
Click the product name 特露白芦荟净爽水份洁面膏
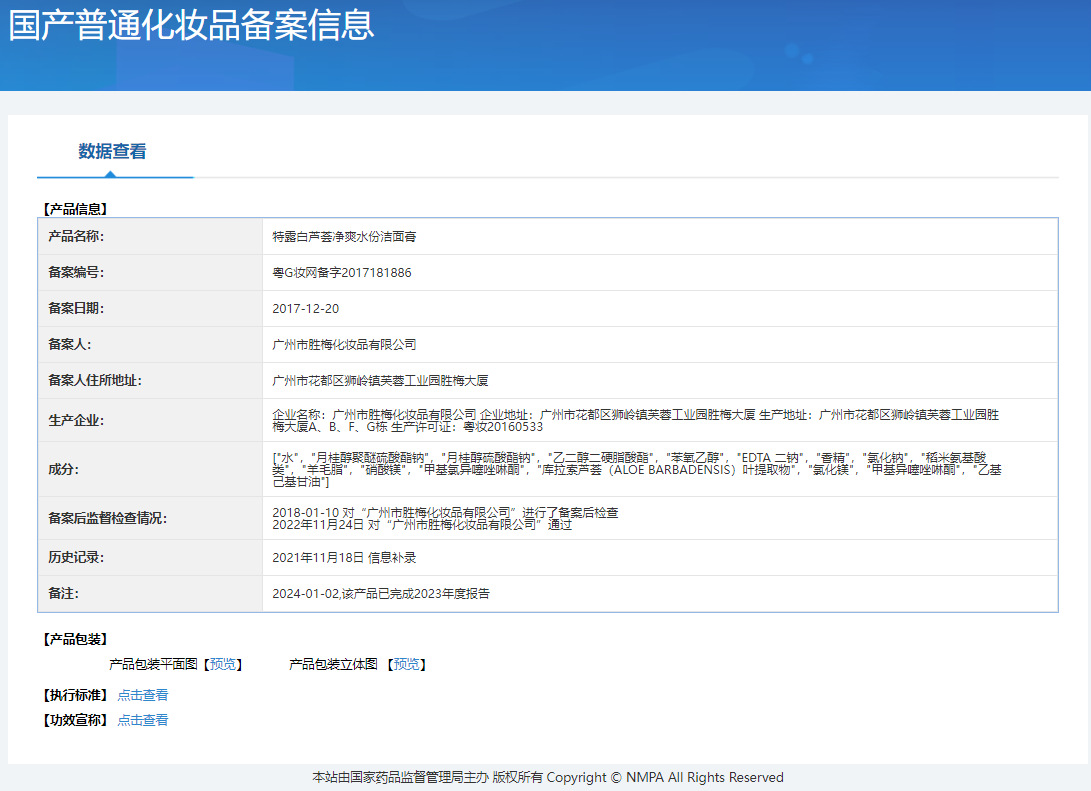tap(344, 237)
